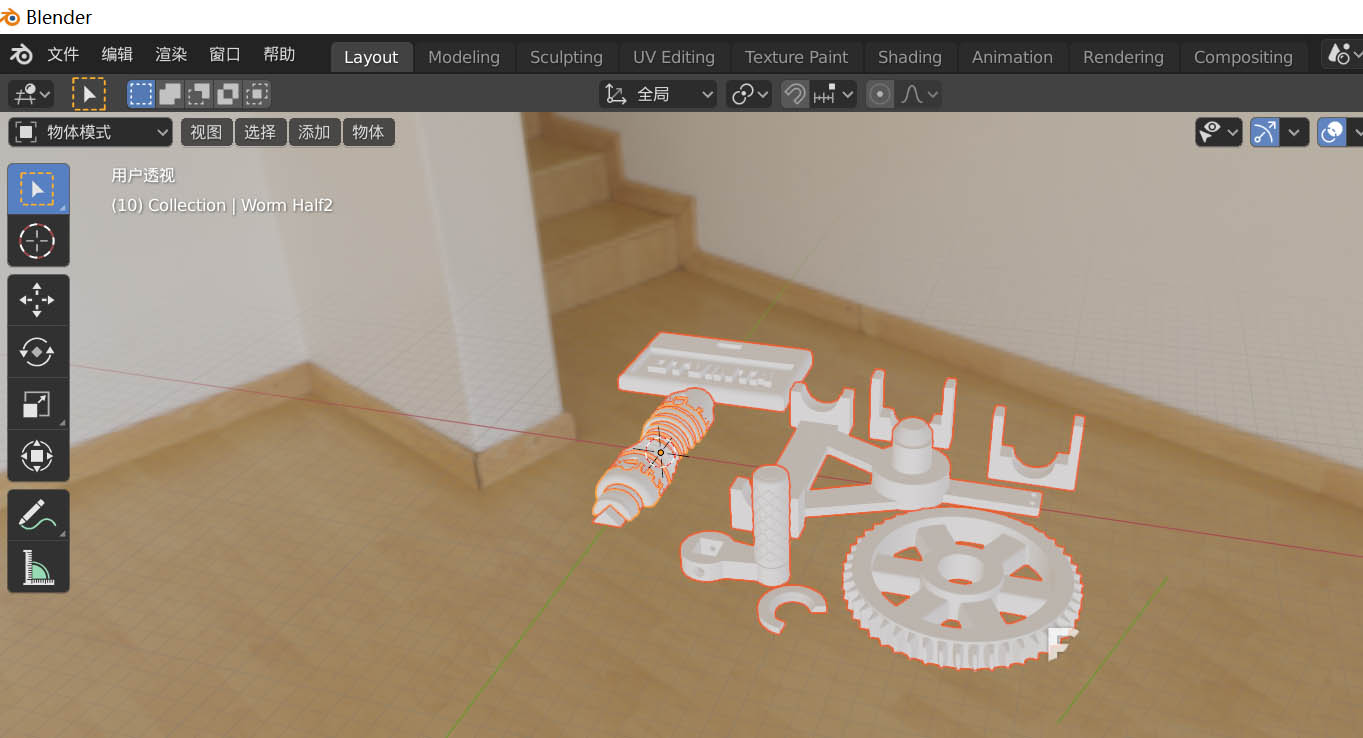Toggle snapping magnet on header
Image resolution: width=1363 pixels, height=738 pixels.
pyautogui.click(x=795, y=94)
